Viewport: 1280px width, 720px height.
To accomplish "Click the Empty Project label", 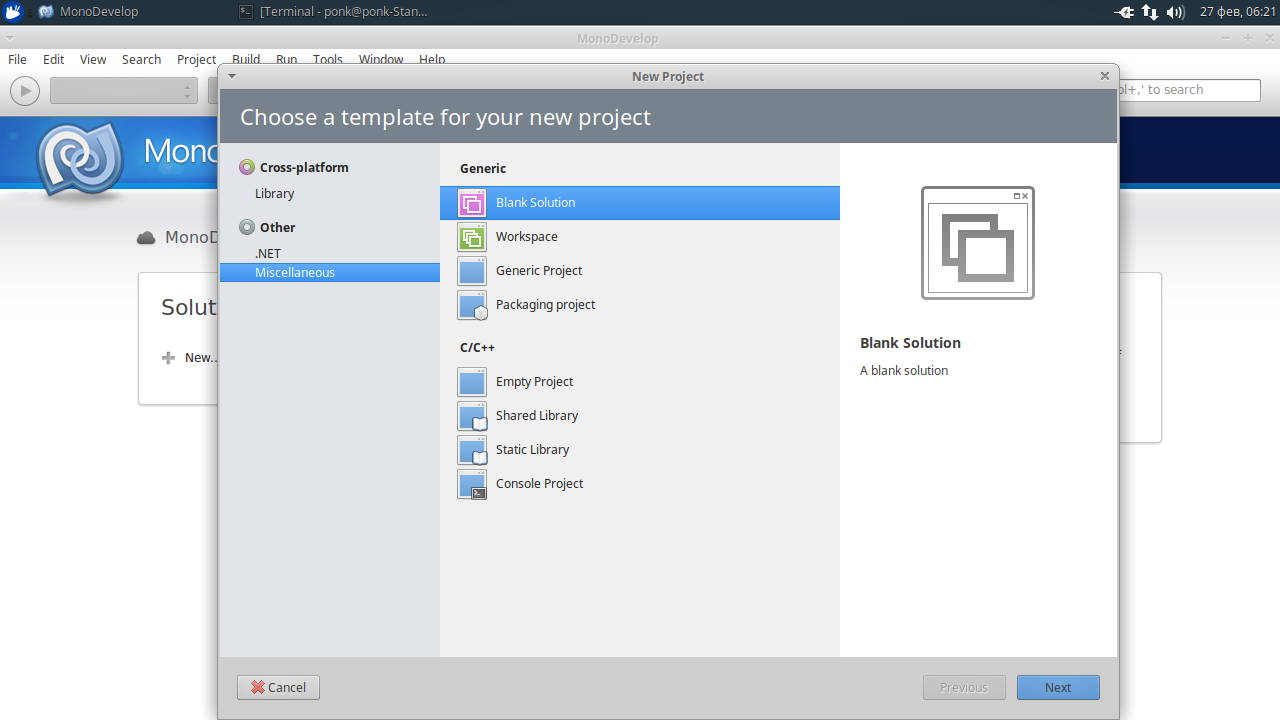I will pos(534,382).
